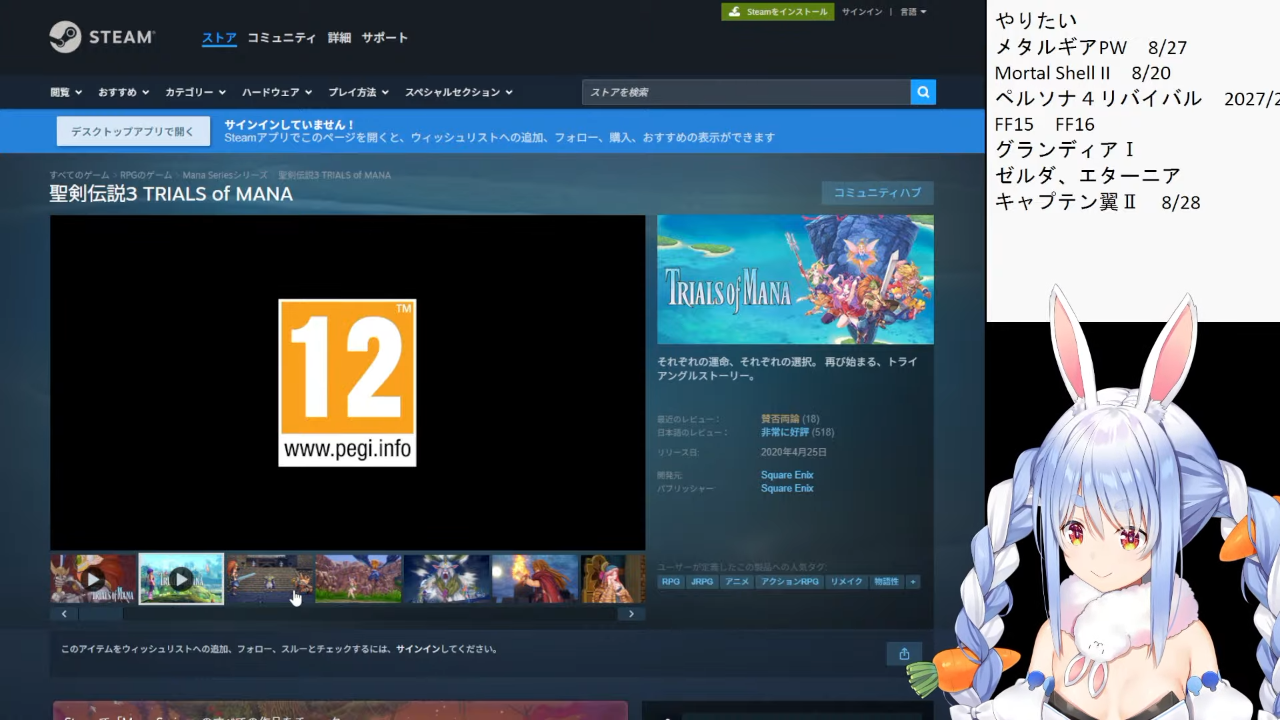Click the 非常に好評 Japanese reviews link
The width and height of the screenshot is (1280, 720).
(785, 432)
